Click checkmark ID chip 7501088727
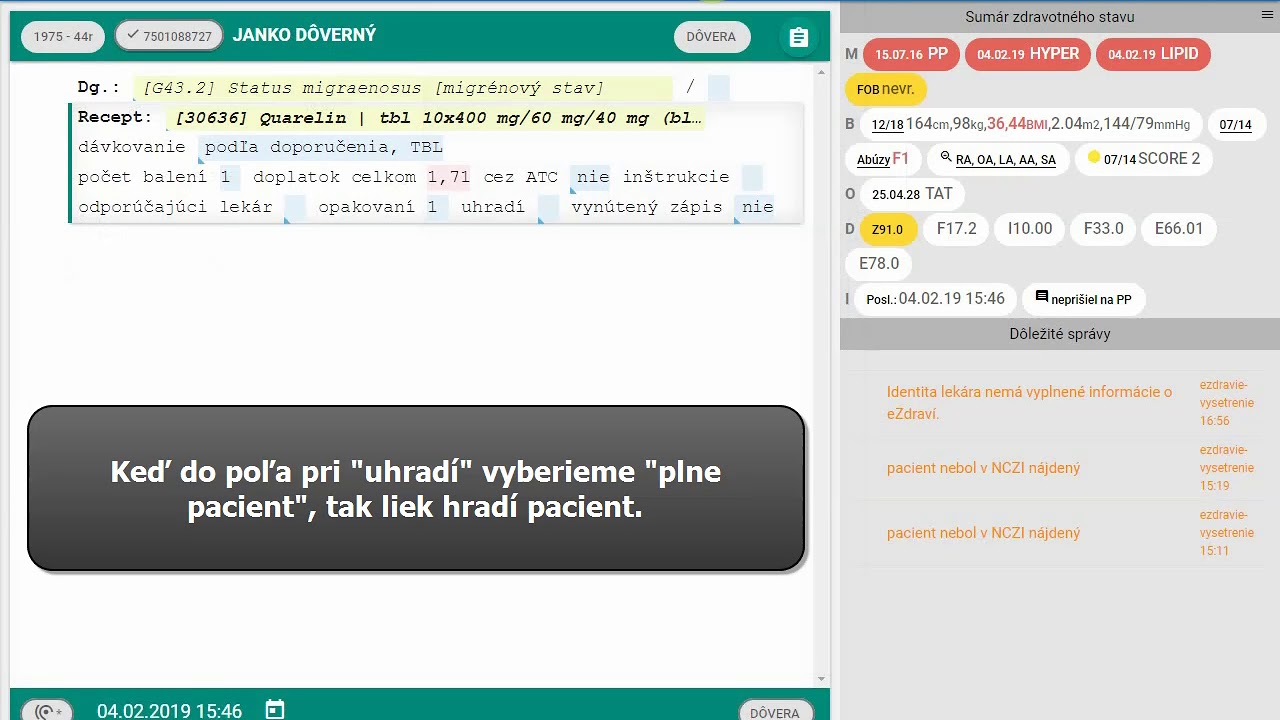1280x720 pixels. point(168,36)
